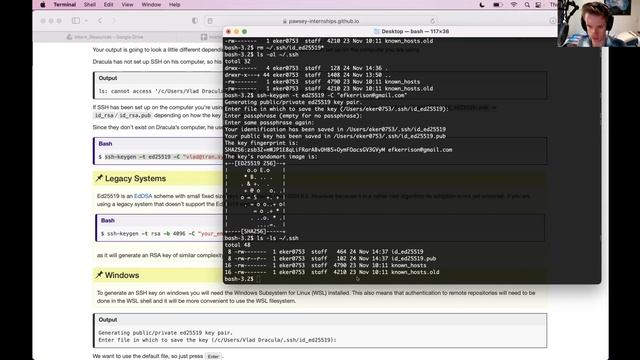The height and width of the screenshot is (360, 640).
Task: Click the id_ed25519.pub file entry in terminal
Action: [x=413, y=258]
